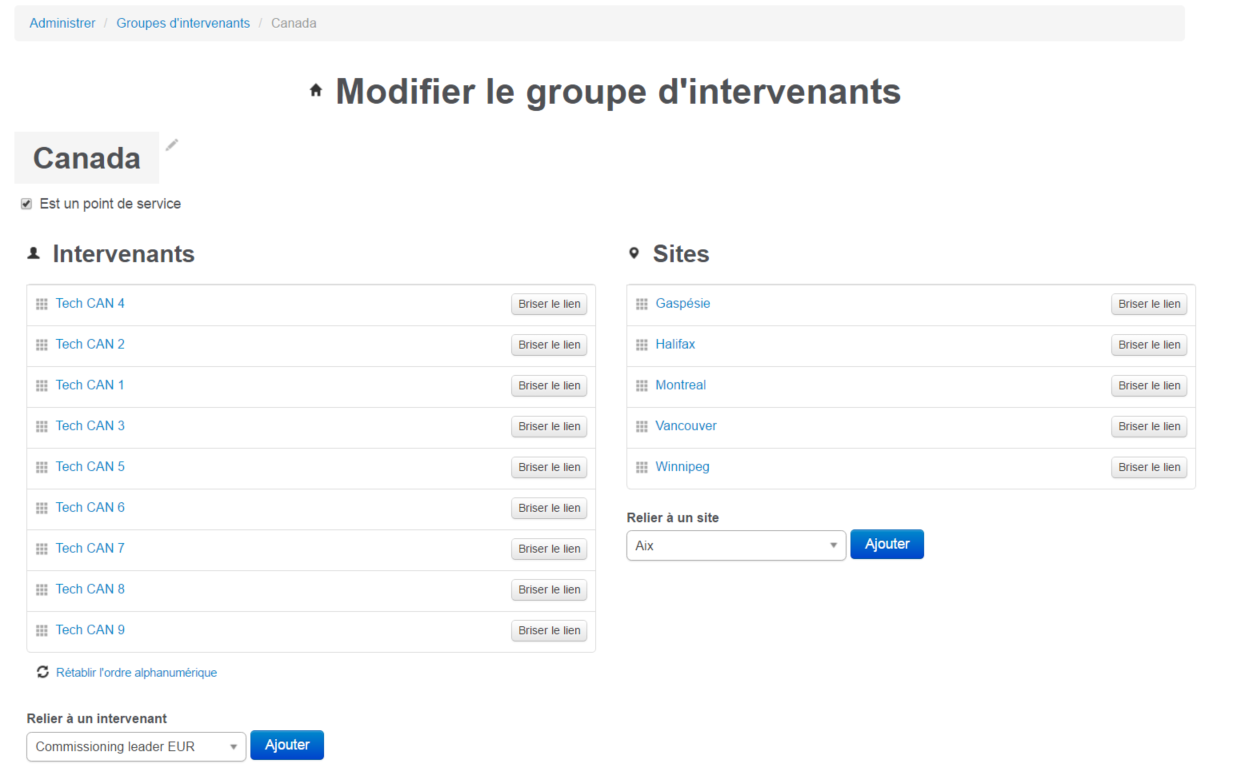Click the home icon beside the page title
This screenshot has height=779, width=1251.
tap(315, 91)
